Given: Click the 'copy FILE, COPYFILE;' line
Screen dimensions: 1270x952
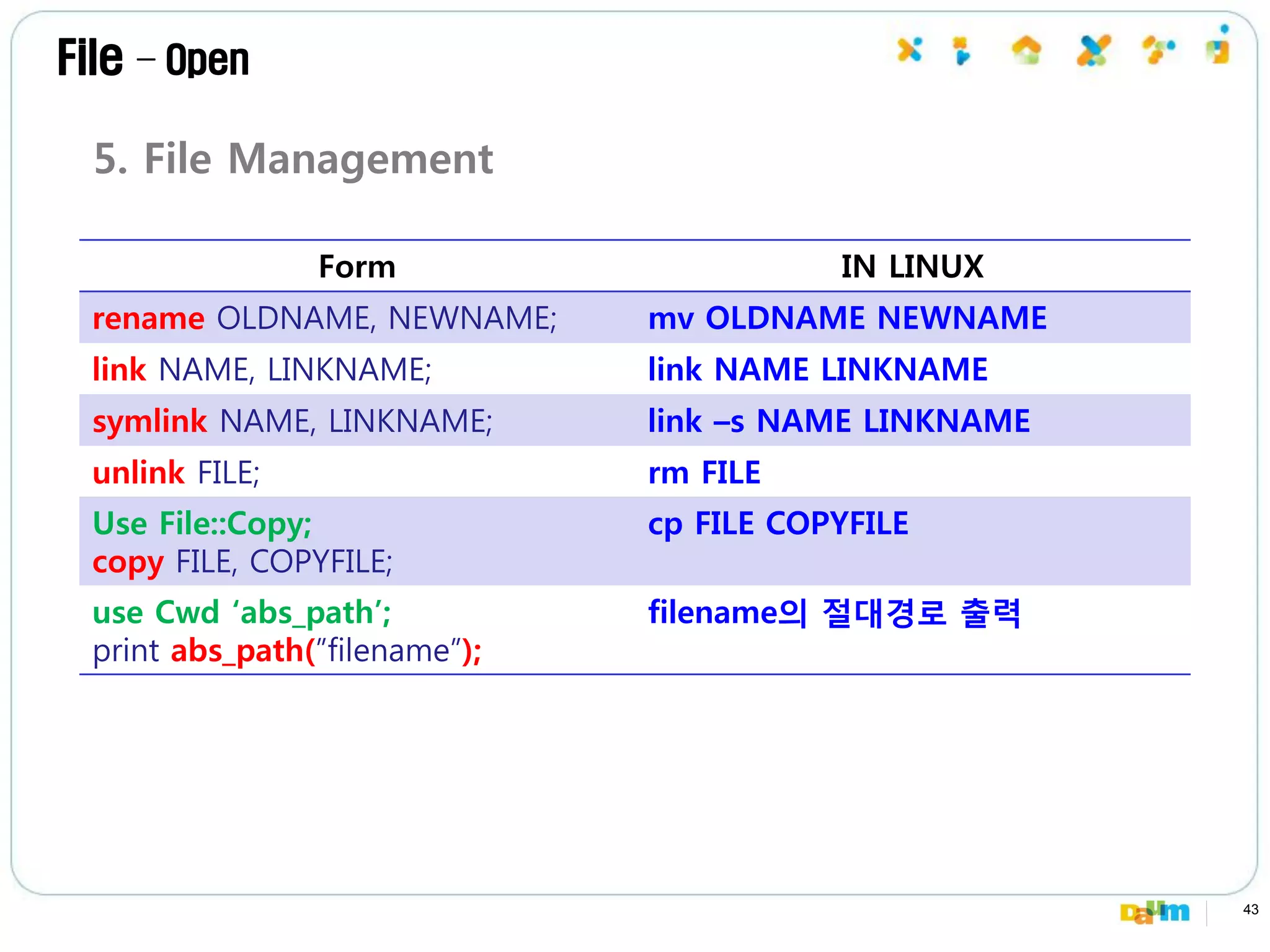Looking at the screenshot, I should point(242,562).
